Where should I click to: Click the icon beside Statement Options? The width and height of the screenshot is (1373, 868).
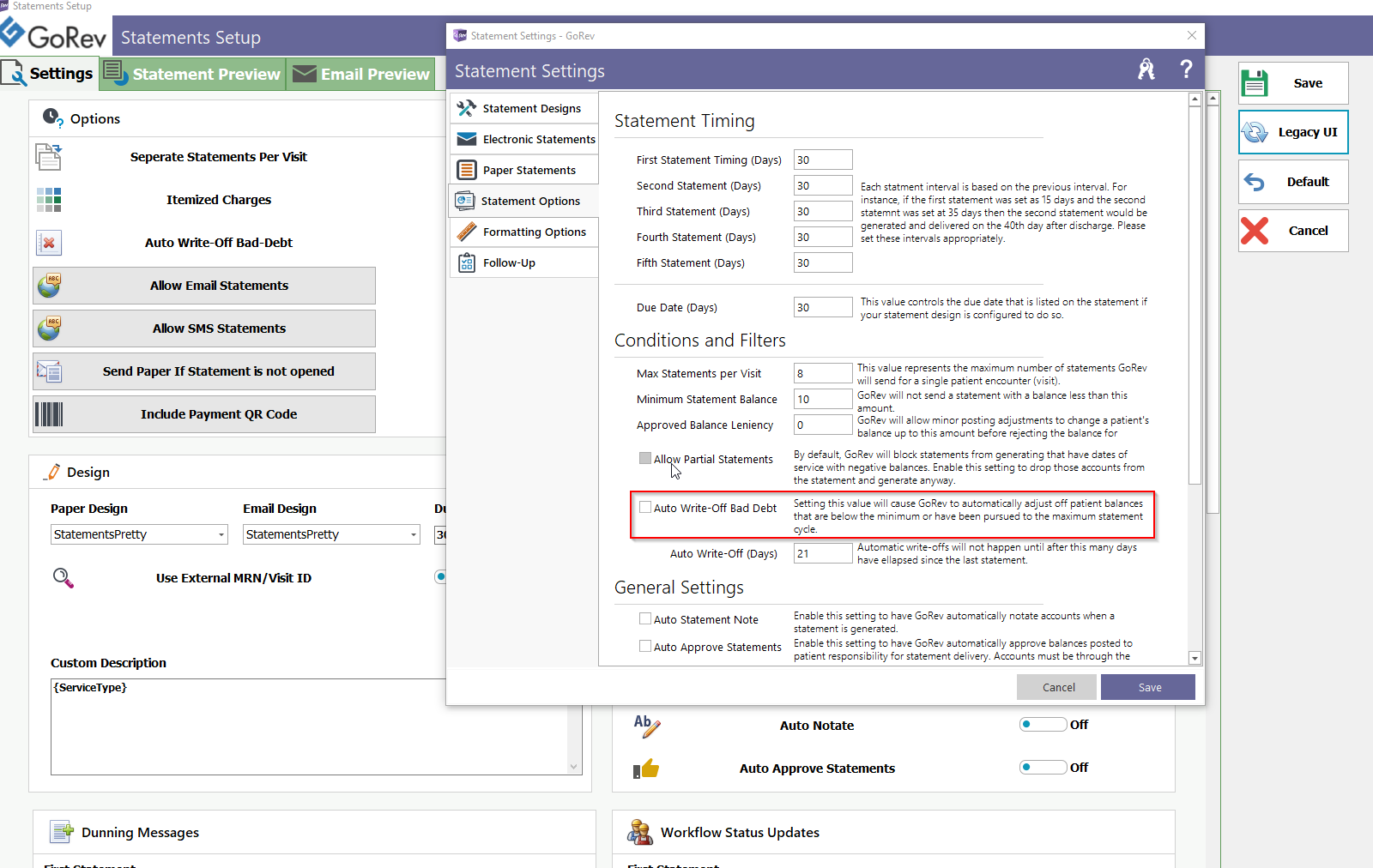pyautogui.click(x=465, y=201)
